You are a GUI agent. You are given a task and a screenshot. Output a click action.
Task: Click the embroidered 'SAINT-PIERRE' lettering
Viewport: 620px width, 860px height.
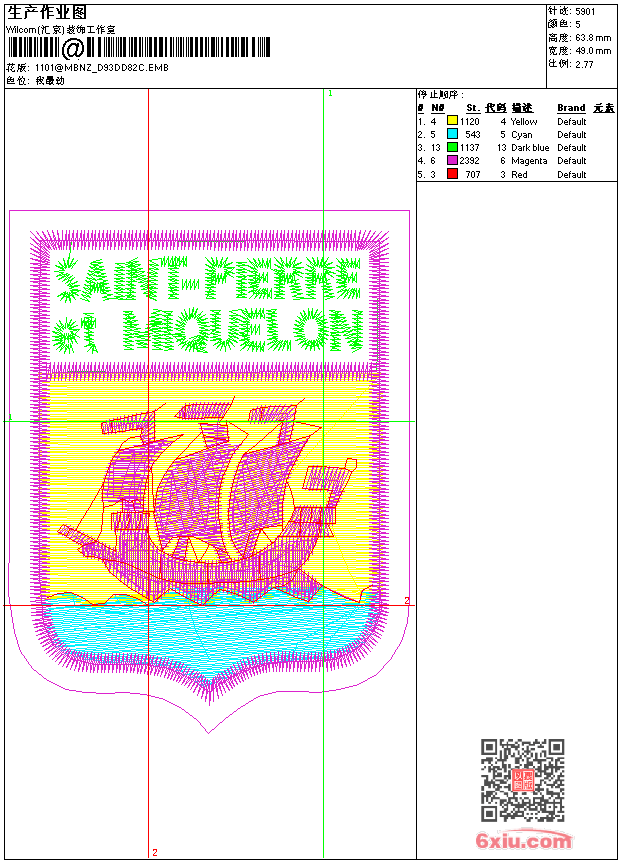tap(210, 278)
